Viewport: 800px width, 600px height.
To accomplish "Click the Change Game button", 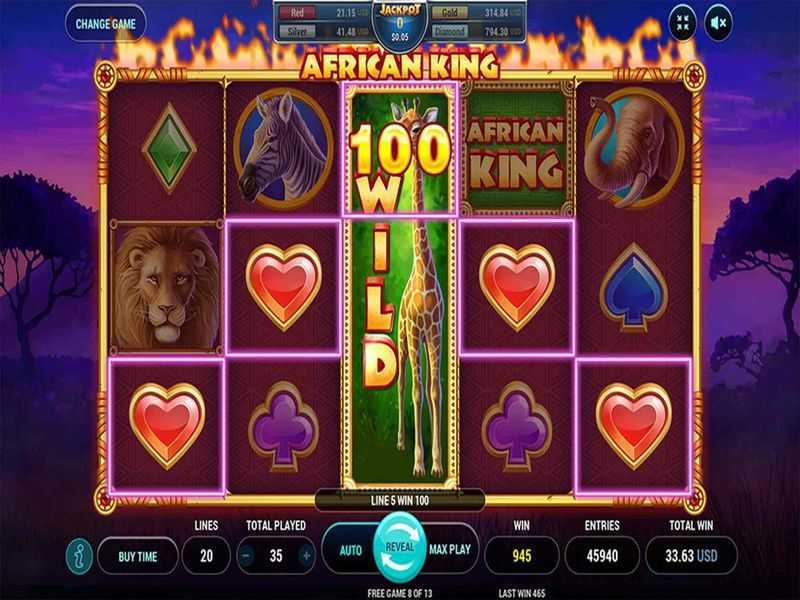I will tap(106, 24).
